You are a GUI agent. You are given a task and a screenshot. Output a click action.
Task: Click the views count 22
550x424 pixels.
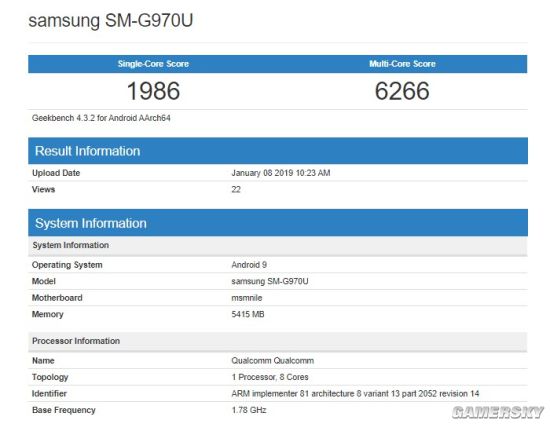click(236, 189)
